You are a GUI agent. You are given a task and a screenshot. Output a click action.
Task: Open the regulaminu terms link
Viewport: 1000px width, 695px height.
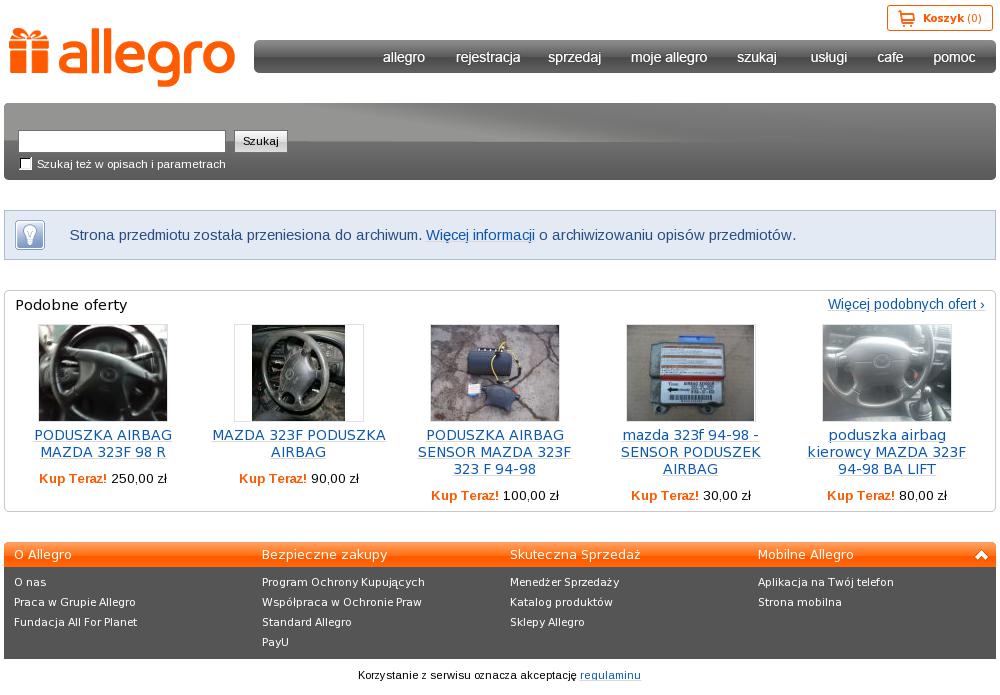[x=610, y=675]
